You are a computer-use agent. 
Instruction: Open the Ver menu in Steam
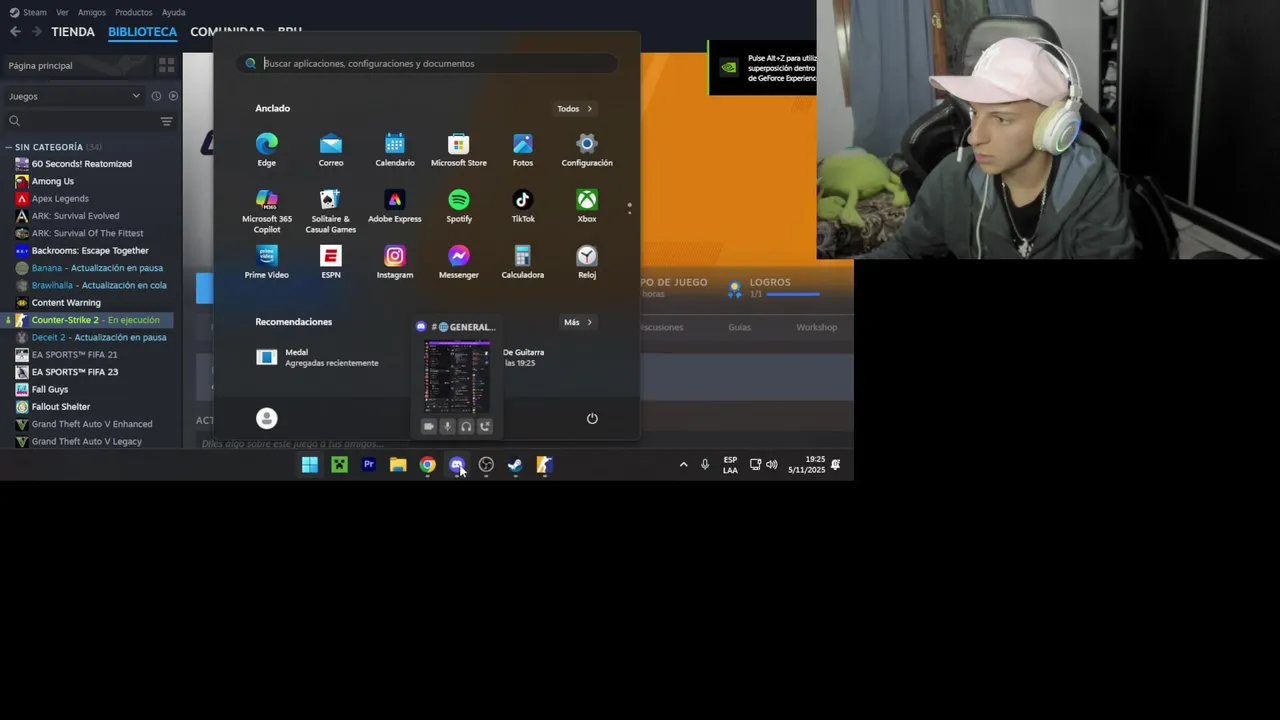(62, 12)
